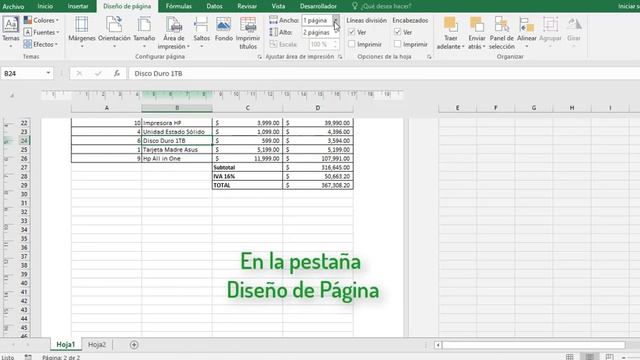Open the Efectos theme effects dropdown

point(40,44)
